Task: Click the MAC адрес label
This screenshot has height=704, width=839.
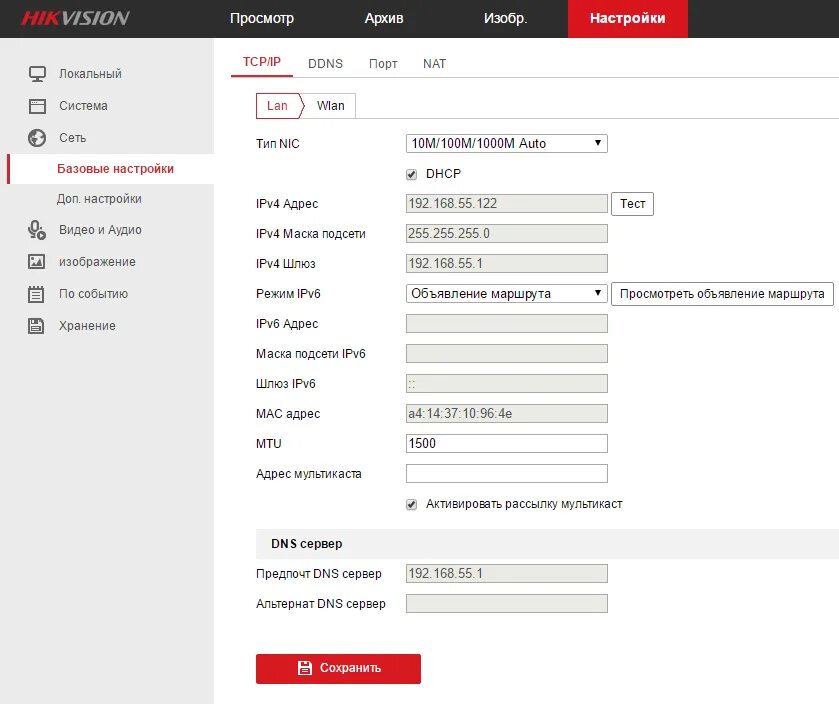Action: [x=288, y=414]
